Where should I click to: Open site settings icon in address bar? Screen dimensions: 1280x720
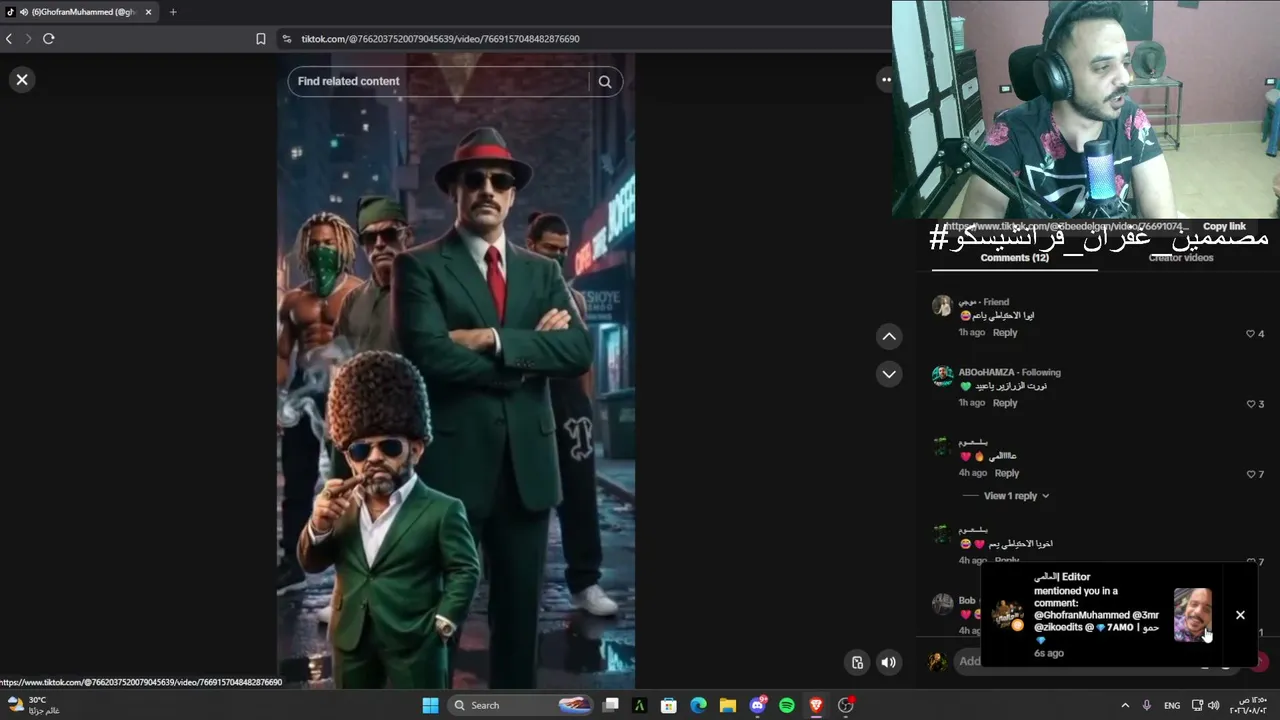pos(287,39)
